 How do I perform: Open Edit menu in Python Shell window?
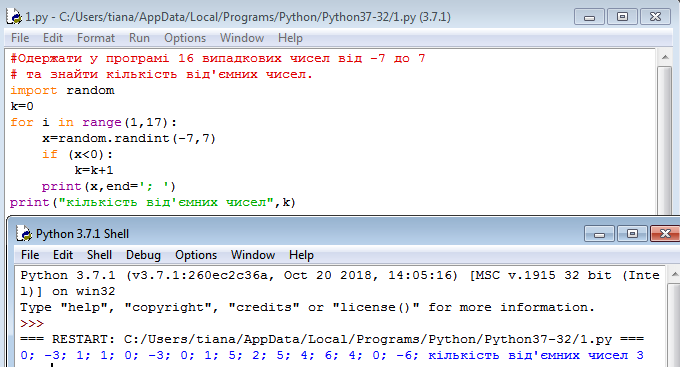pyautogui.click(x=63, y=255)
